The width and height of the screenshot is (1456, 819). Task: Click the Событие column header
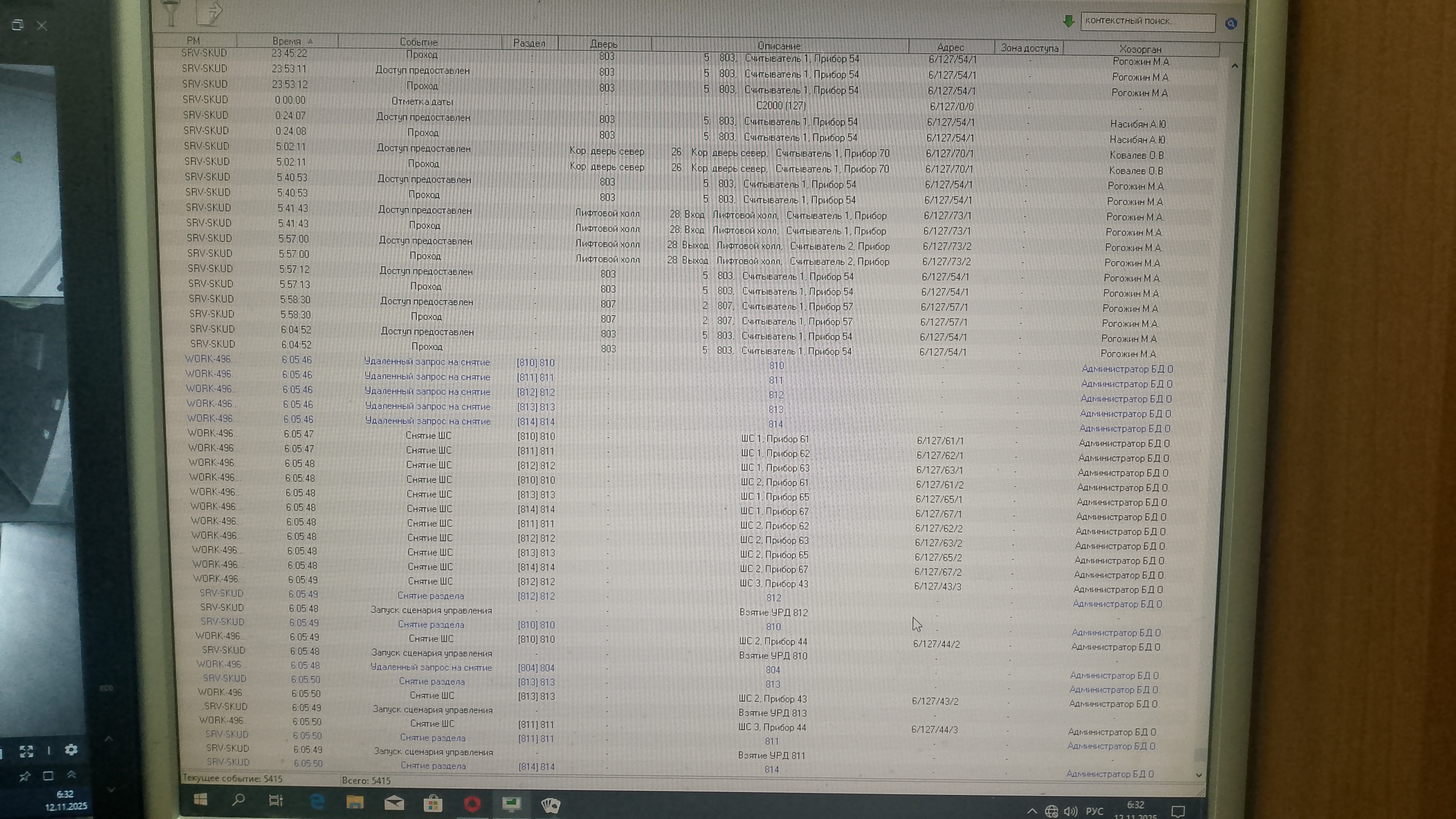(x=418, y=42)
